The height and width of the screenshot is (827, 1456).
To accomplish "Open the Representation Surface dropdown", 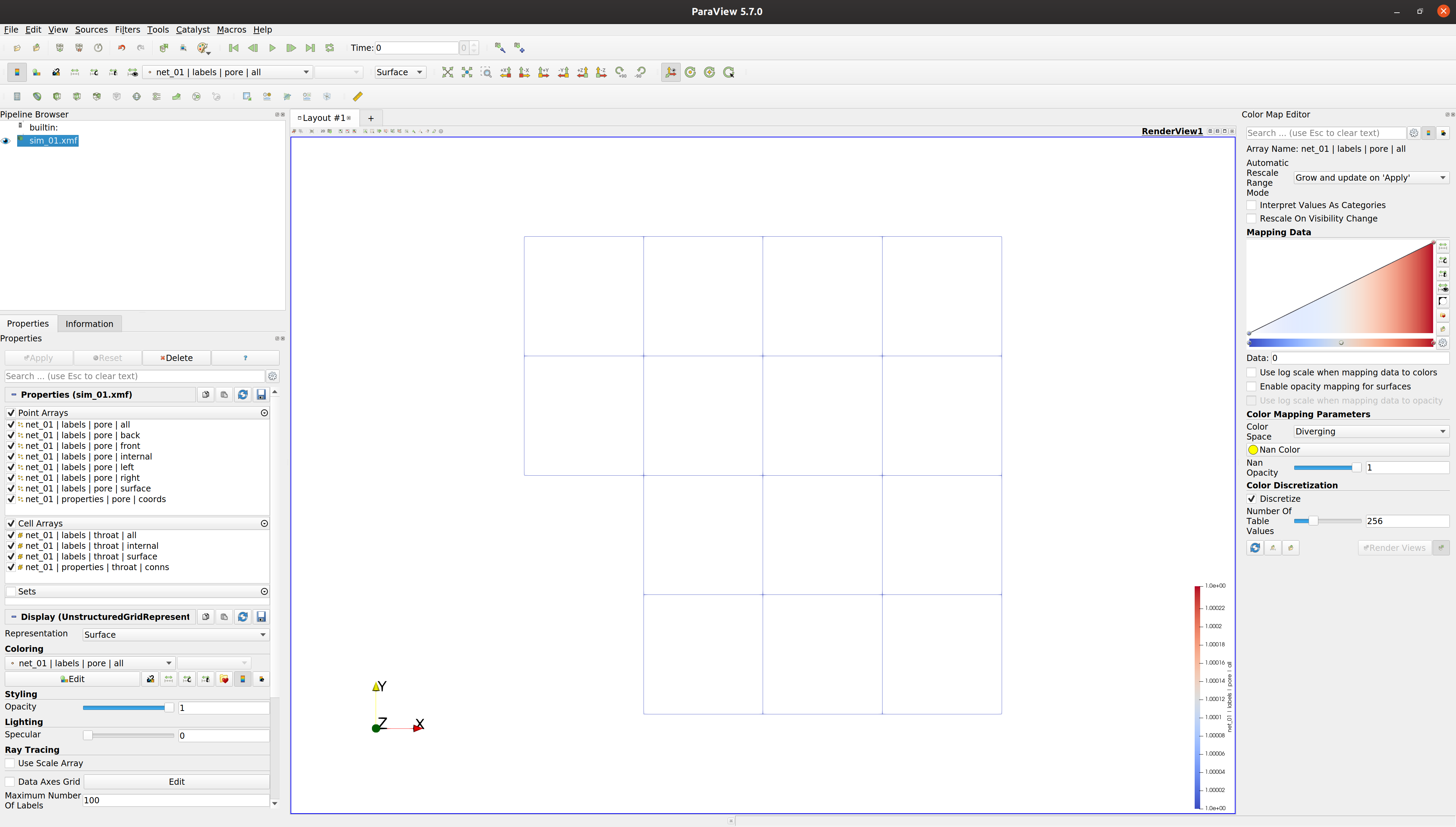I will click(174, 634).
